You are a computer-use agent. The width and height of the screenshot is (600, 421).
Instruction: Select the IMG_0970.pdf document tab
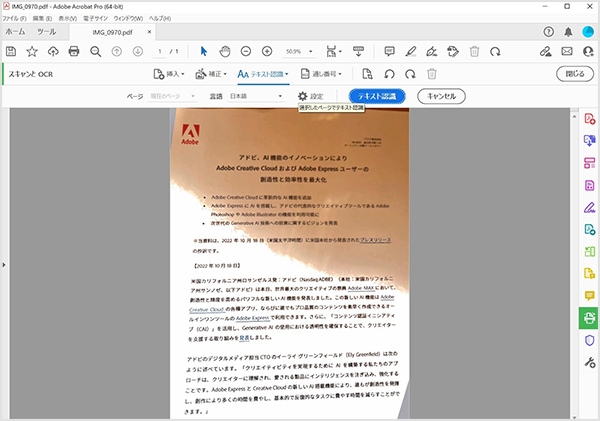(x=112, y=33)
